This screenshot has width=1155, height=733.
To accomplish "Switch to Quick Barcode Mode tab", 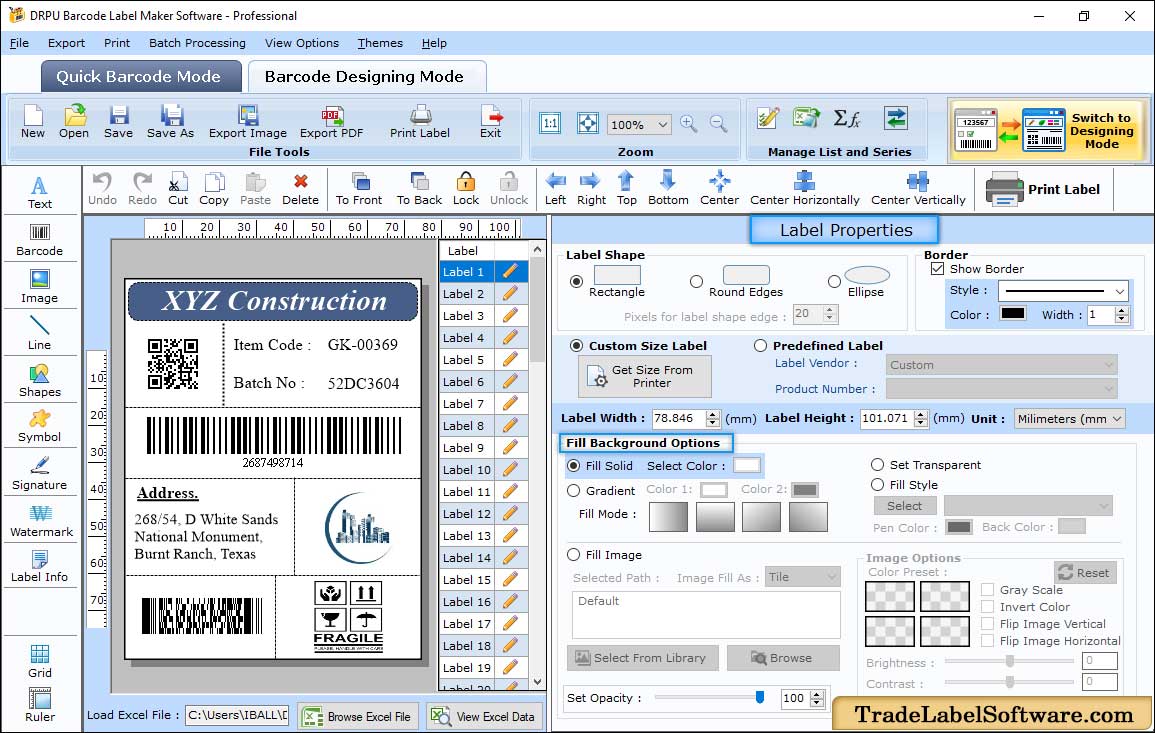I will tap(140, 77).
